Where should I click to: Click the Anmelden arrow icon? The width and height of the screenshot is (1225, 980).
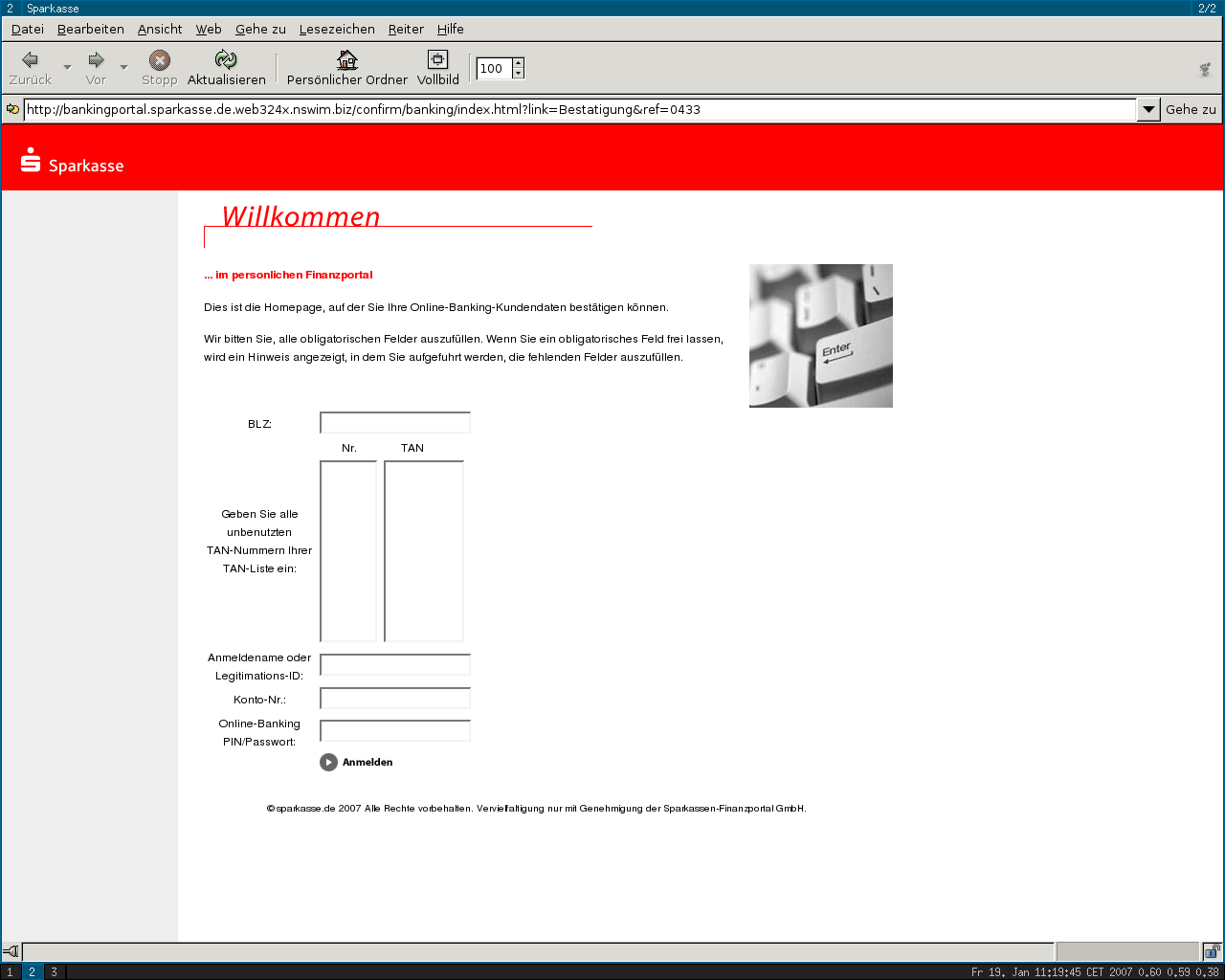328,762
